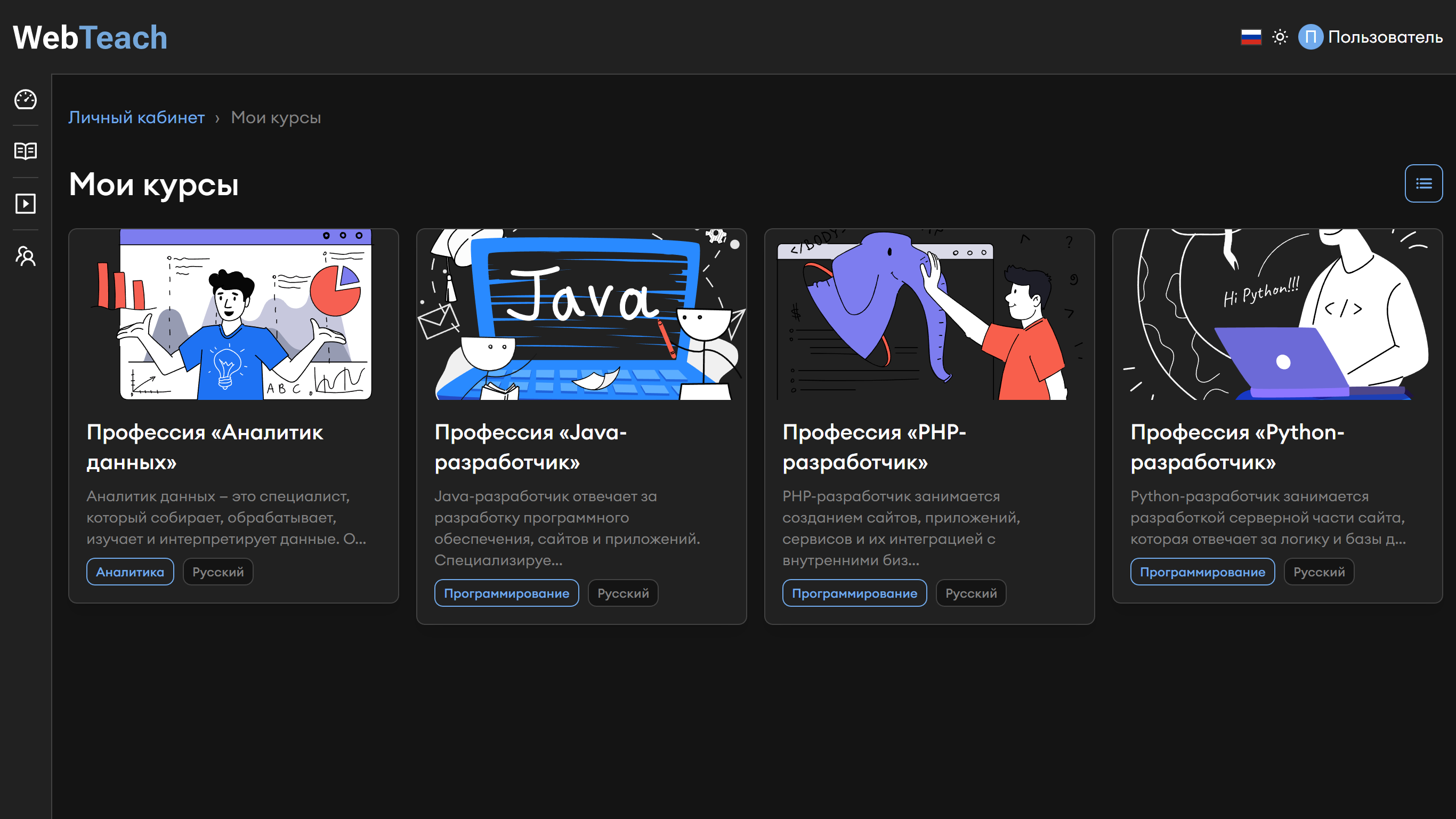Open the PHP-разработчик elephant thumbnail
This screenshot has height=819, width=1456.
click(x=929, y=315)
